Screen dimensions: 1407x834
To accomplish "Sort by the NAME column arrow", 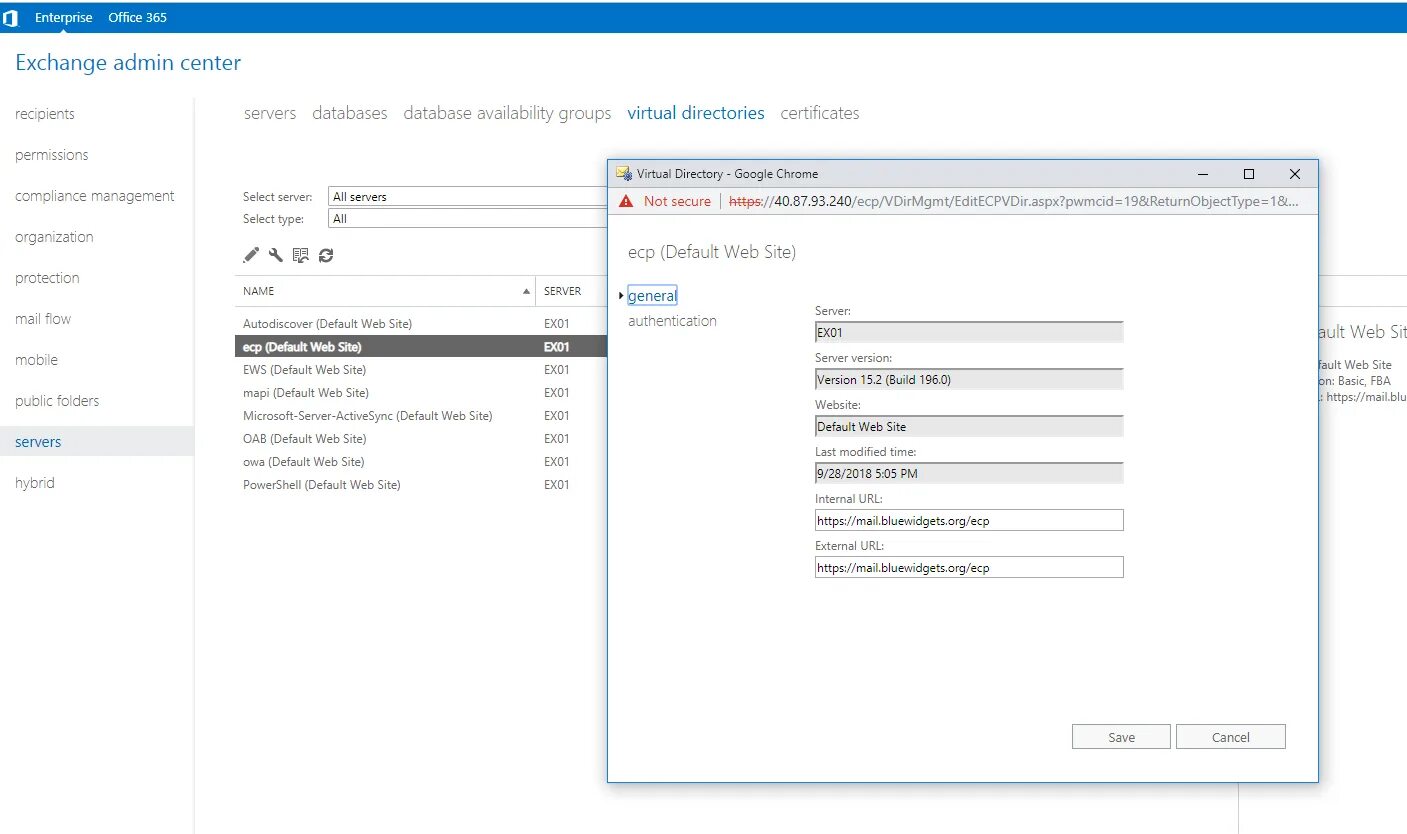I will pyautogui.click(x=527, y=291).
